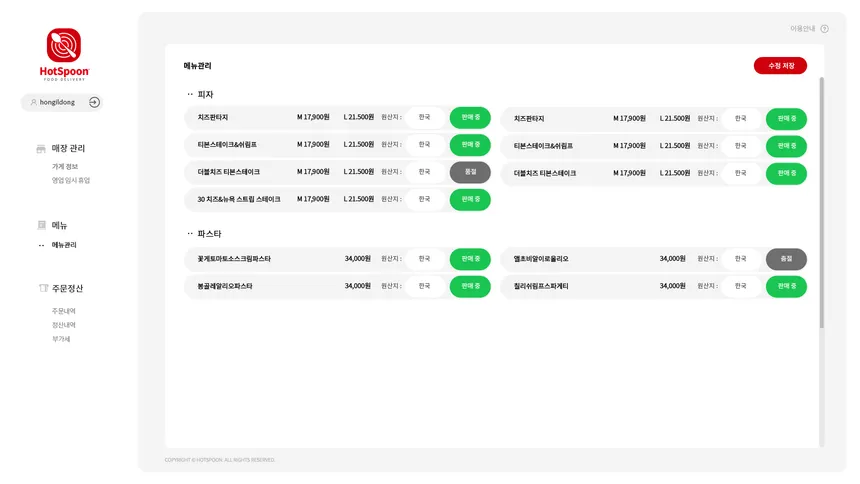Open the 이용안내 usage guide link
The width and height of the screenshot is (860, 484).
pos(802,29)
